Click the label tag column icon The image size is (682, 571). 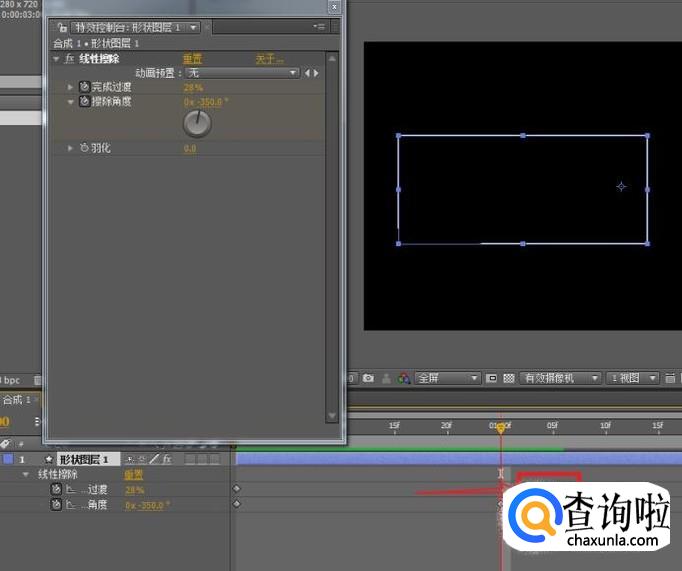click(5, 444)
